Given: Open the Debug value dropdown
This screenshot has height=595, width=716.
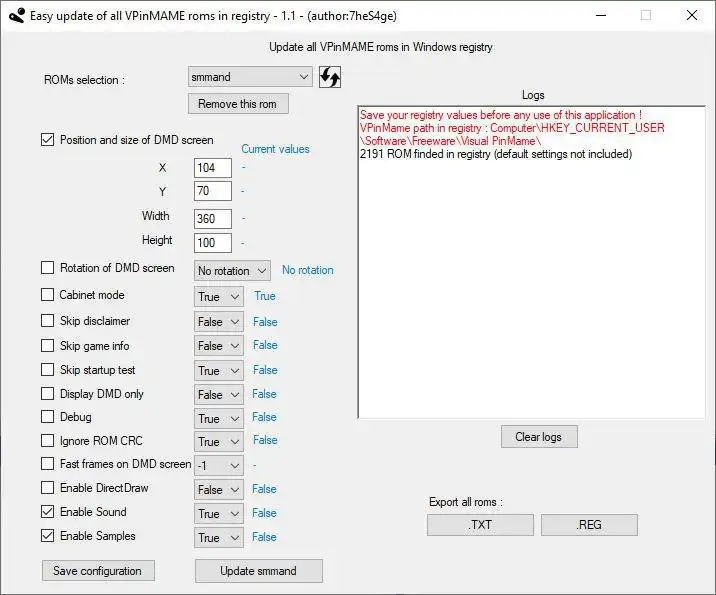Looking at the screenshot, I should tap(219, 418).
